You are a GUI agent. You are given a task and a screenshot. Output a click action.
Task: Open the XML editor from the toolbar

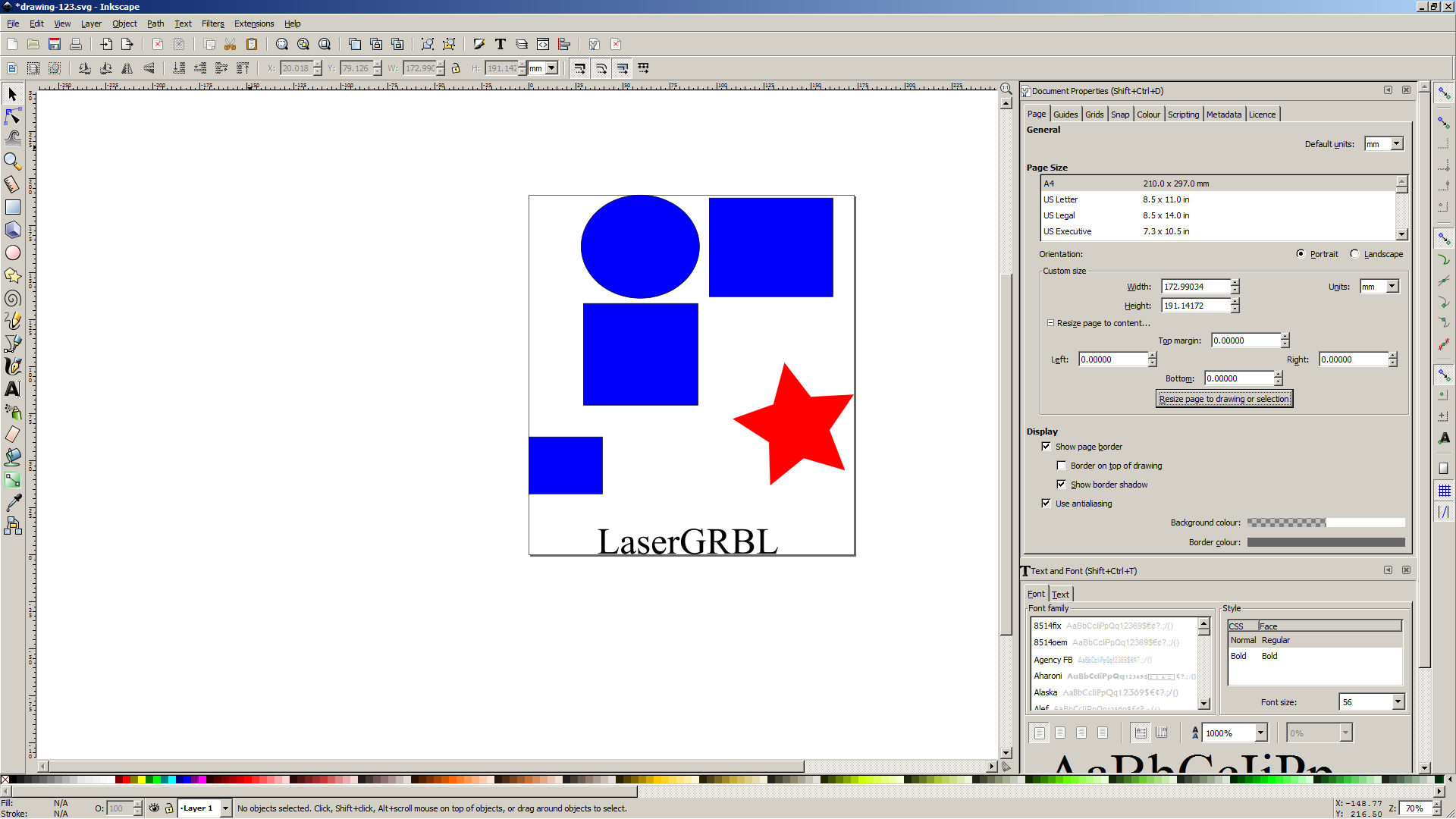tap(543, 44)
